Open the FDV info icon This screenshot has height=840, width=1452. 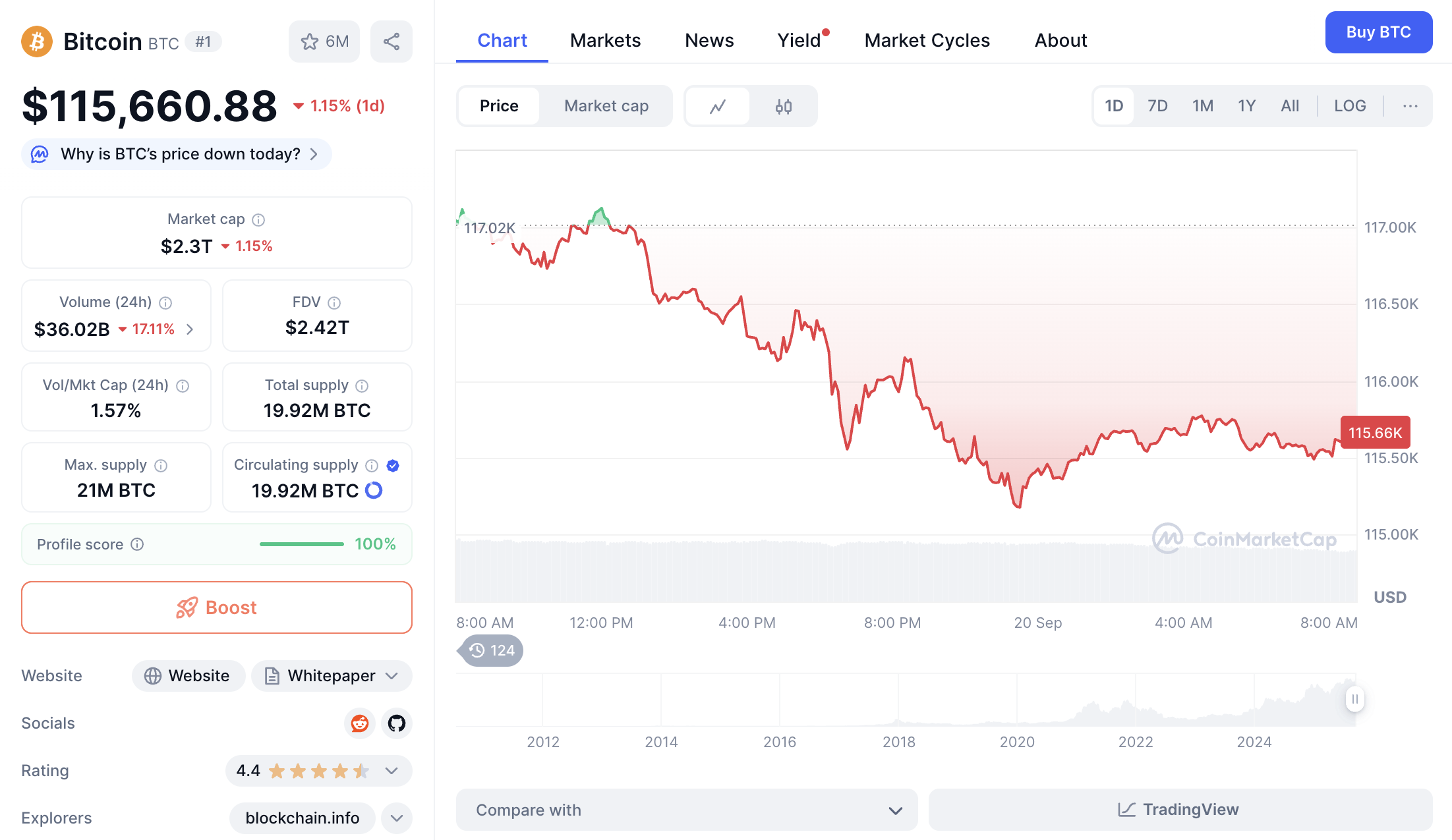pyautogui.click(x=334, y=302)
